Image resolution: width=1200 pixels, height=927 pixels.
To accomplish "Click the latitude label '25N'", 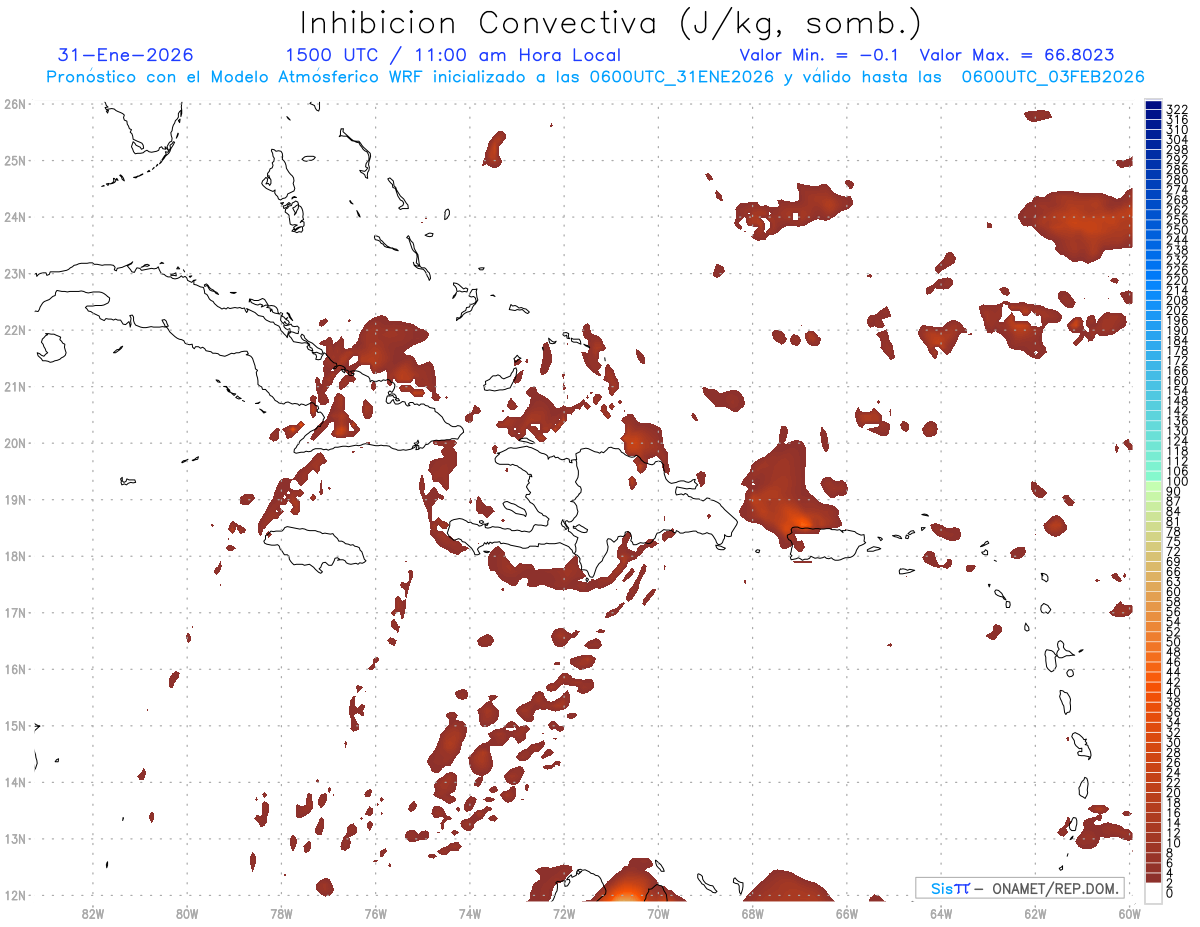I will (x=14, y=160).
